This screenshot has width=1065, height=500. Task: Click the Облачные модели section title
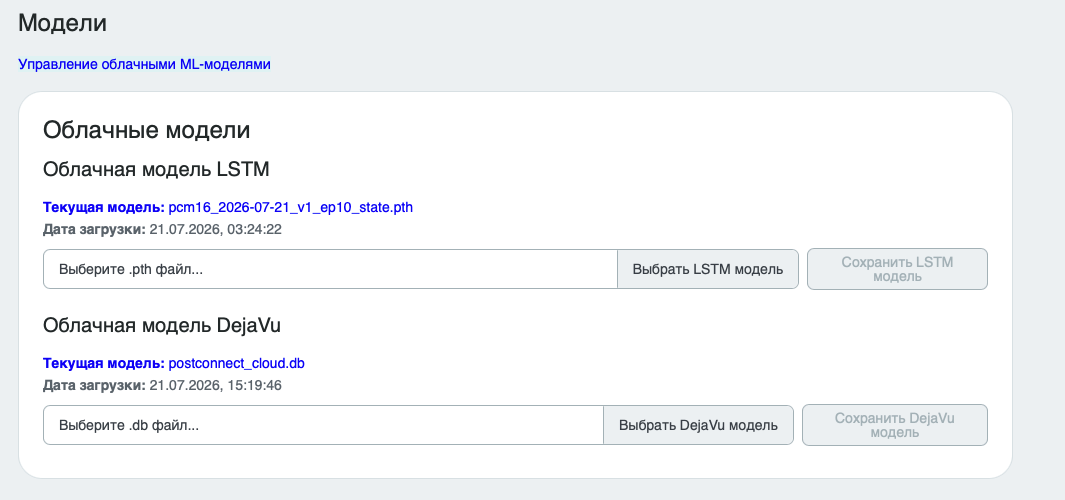pos(147,130)
